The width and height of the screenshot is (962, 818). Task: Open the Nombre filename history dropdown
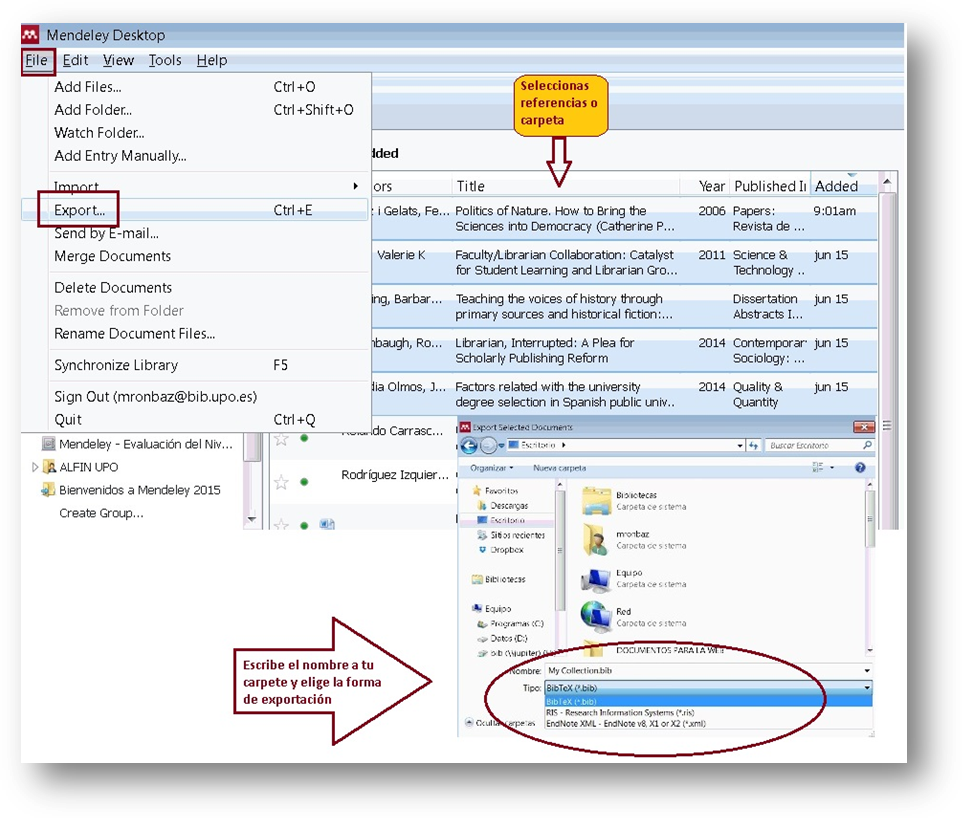(x=867, y=671)
